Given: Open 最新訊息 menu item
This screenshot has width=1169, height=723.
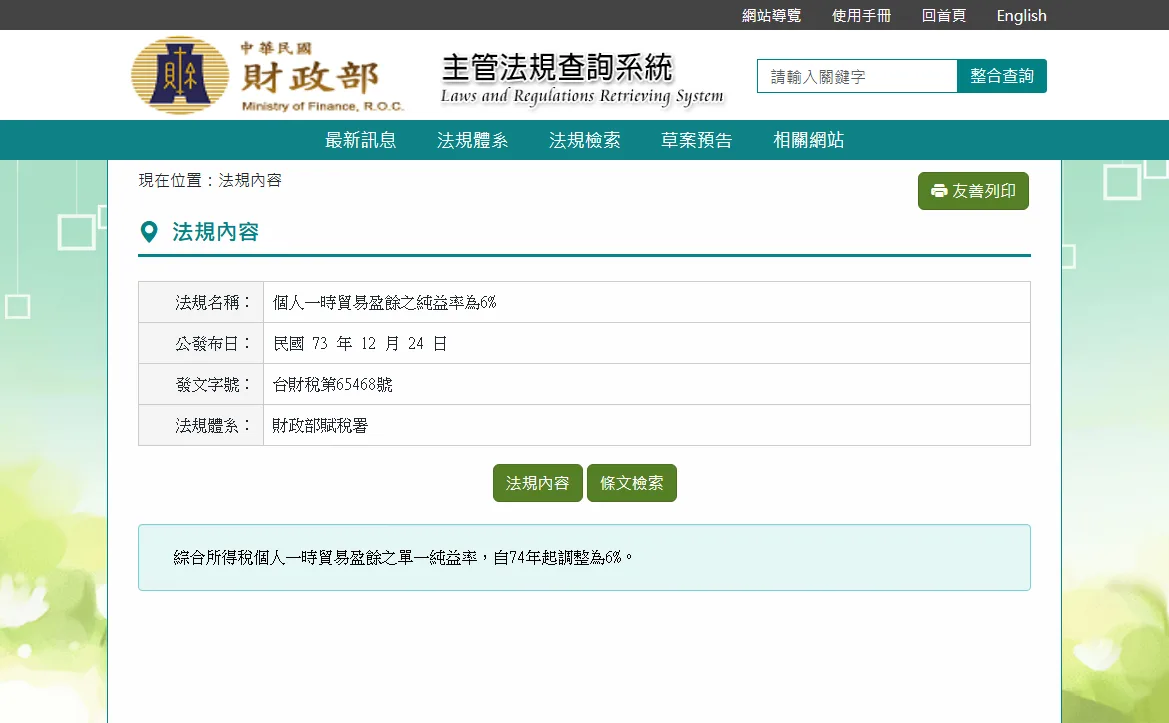Looking at the screenshot, I should (x=360, y=140).
